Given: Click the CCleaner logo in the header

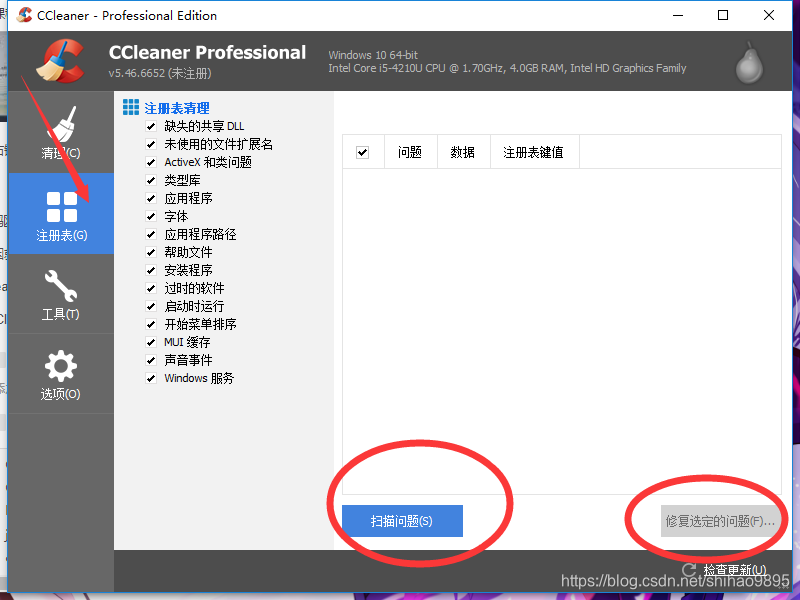Looking at the screenshot, I should [60, 61].
